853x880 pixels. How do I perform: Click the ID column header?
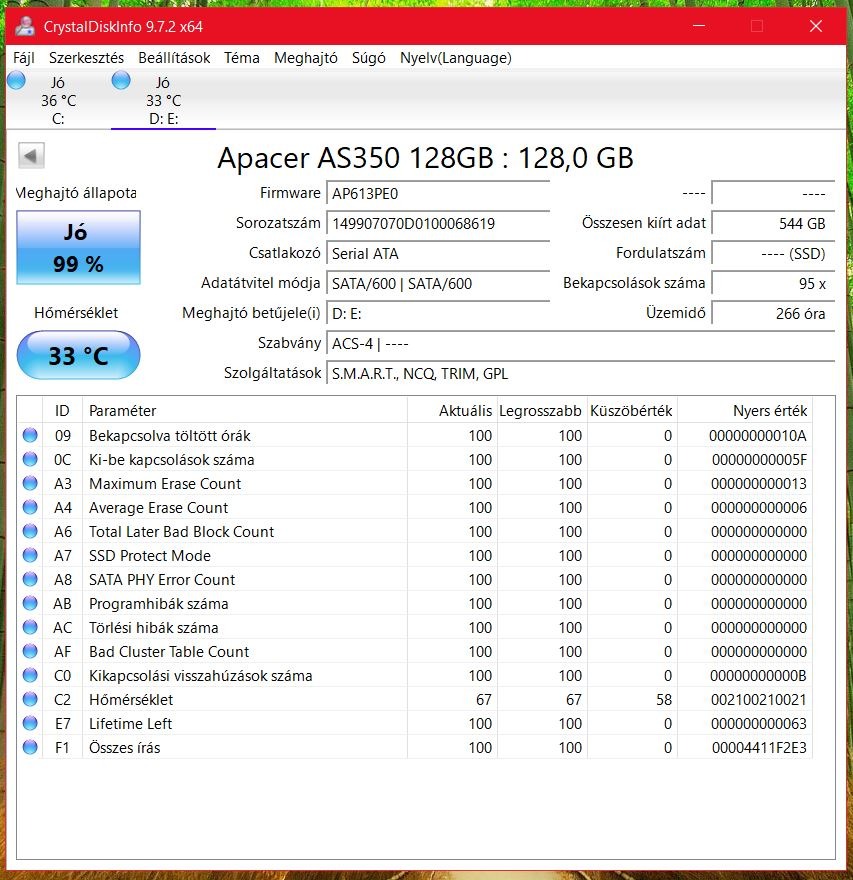(x=62, y=411)
